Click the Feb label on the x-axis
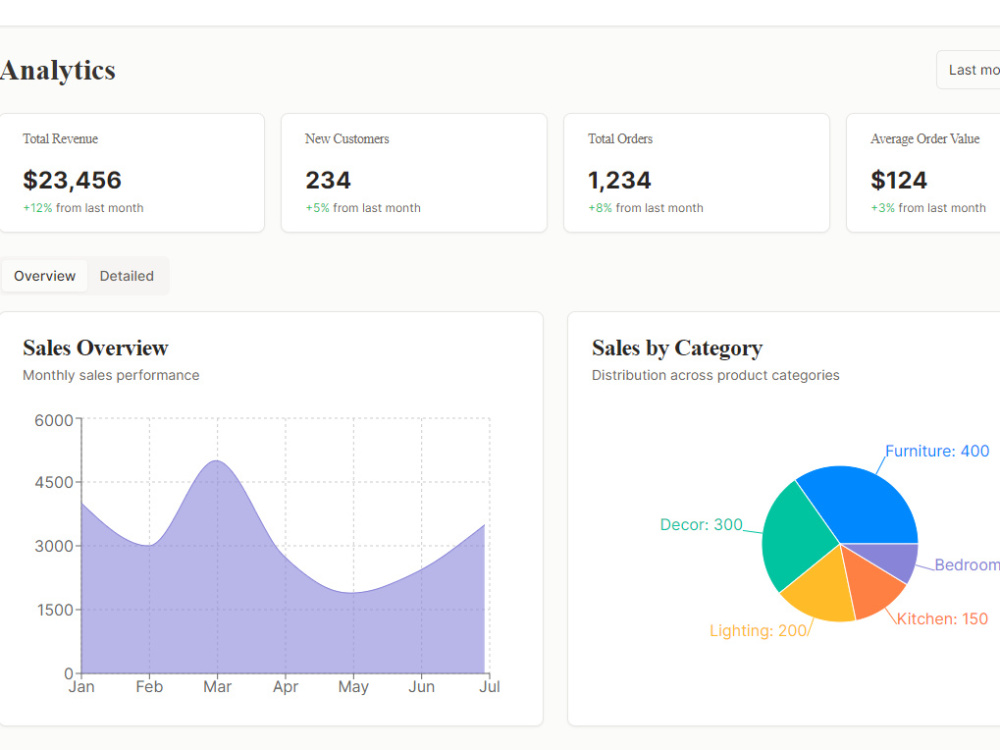Viewport: 1000px width, 750px height. pos(149,687)
